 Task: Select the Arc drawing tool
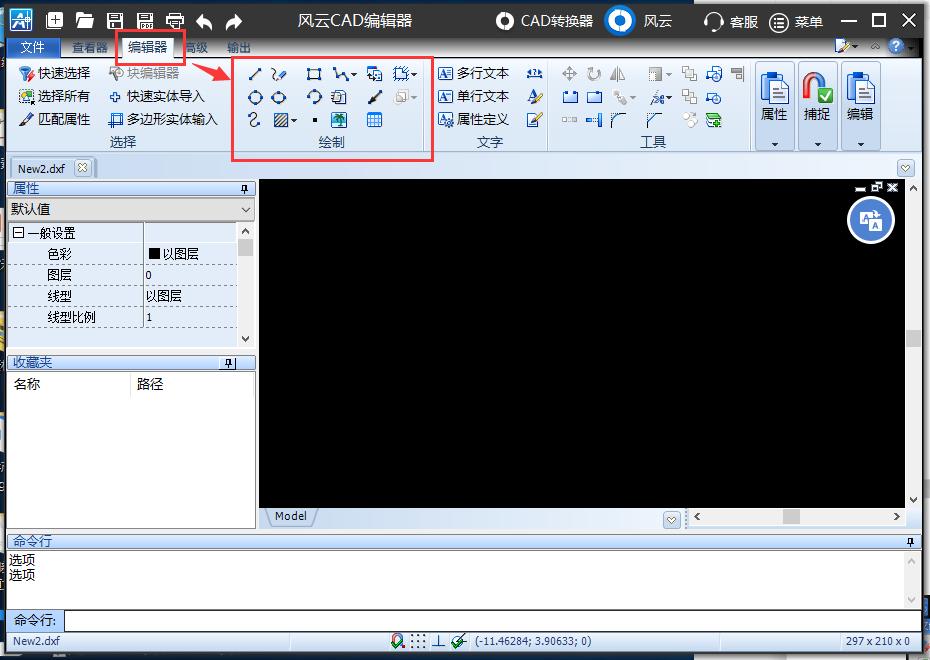[x=314, y=97]
